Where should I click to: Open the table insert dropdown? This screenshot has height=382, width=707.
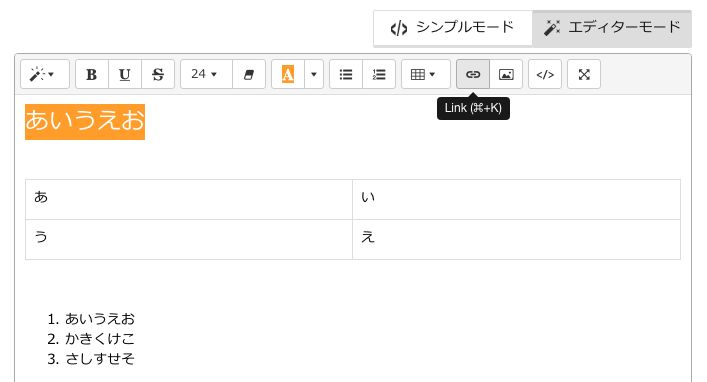click(426, 74)
